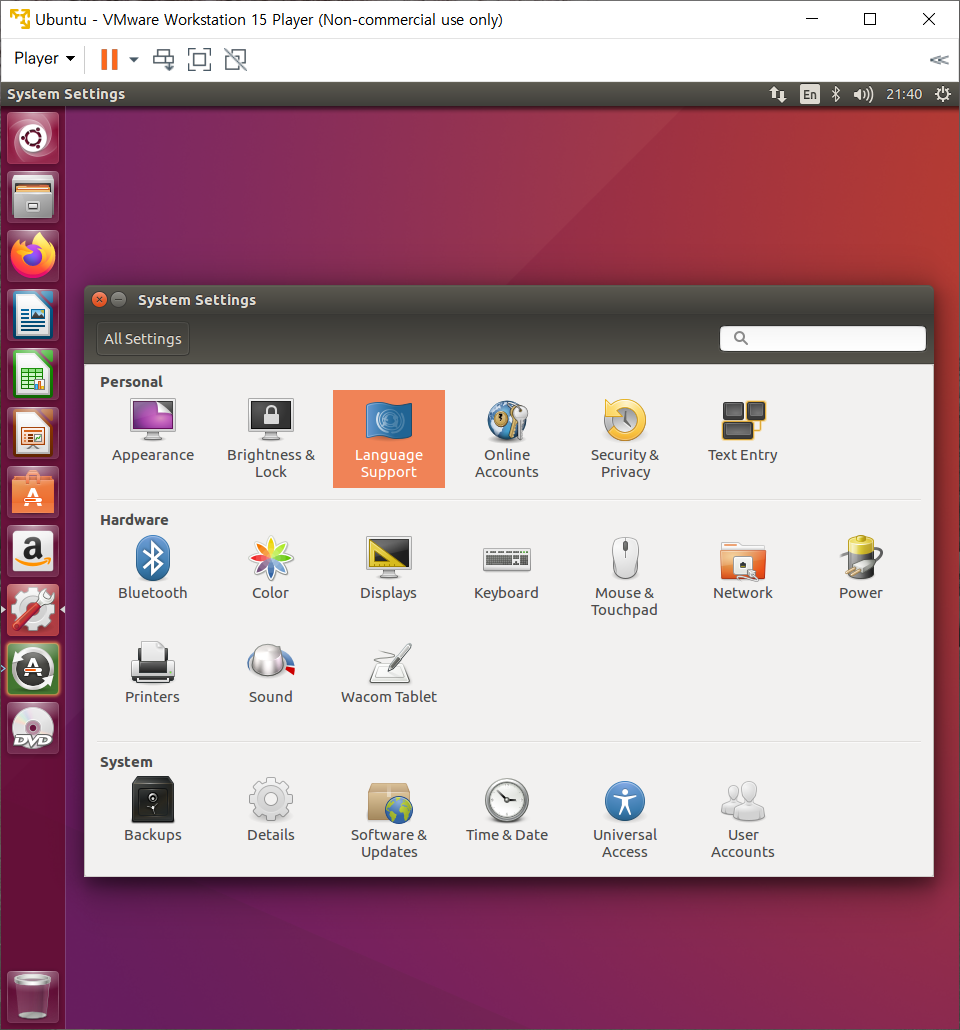Open Text Entry settings
This screenshot has width=960, height=1030.
(743, 431)
